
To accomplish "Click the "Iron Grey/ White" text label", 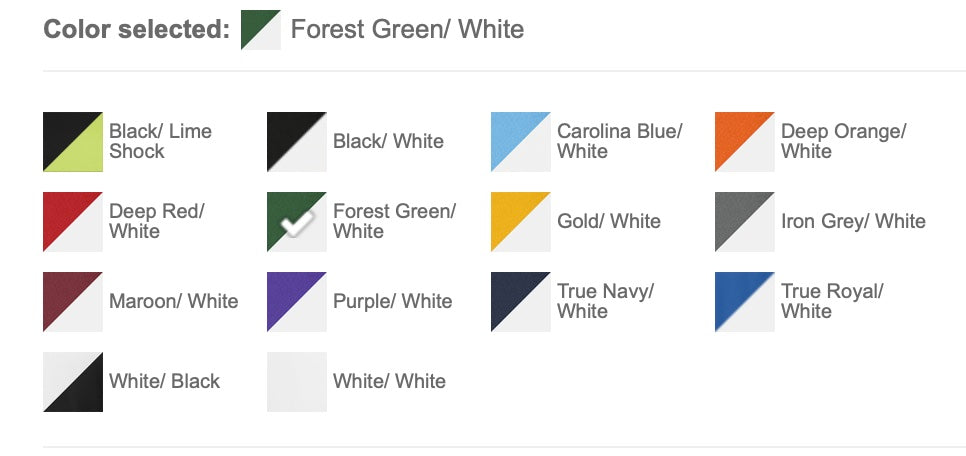I will point(853,221).
